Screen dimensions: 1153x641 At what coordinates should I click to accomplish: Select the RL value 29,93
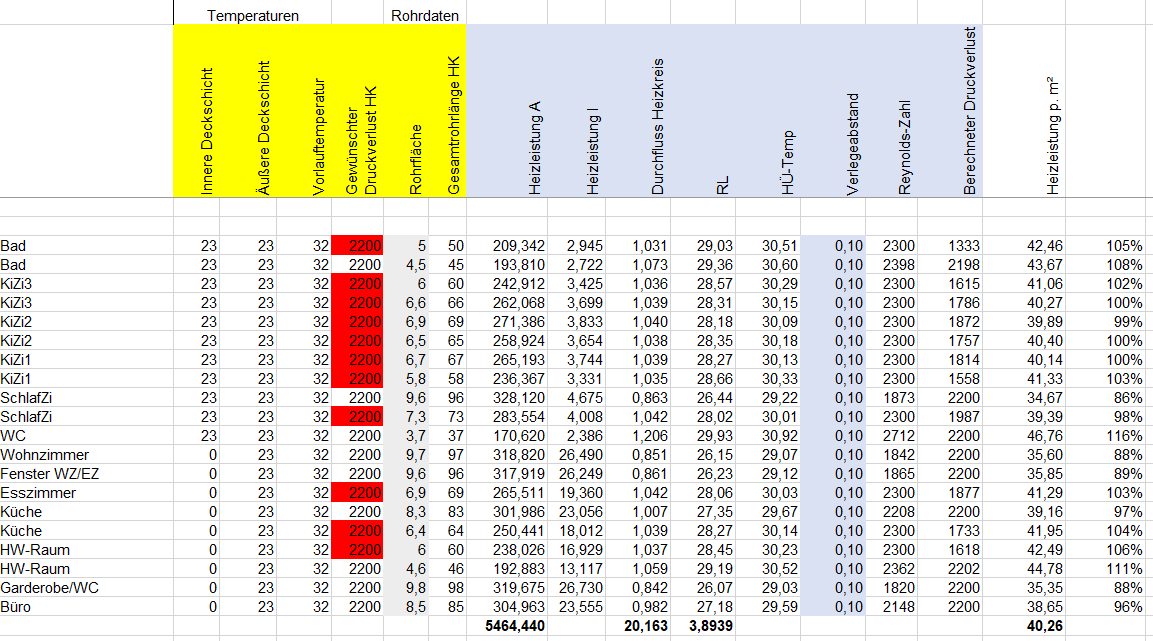[x=715, y=436]
